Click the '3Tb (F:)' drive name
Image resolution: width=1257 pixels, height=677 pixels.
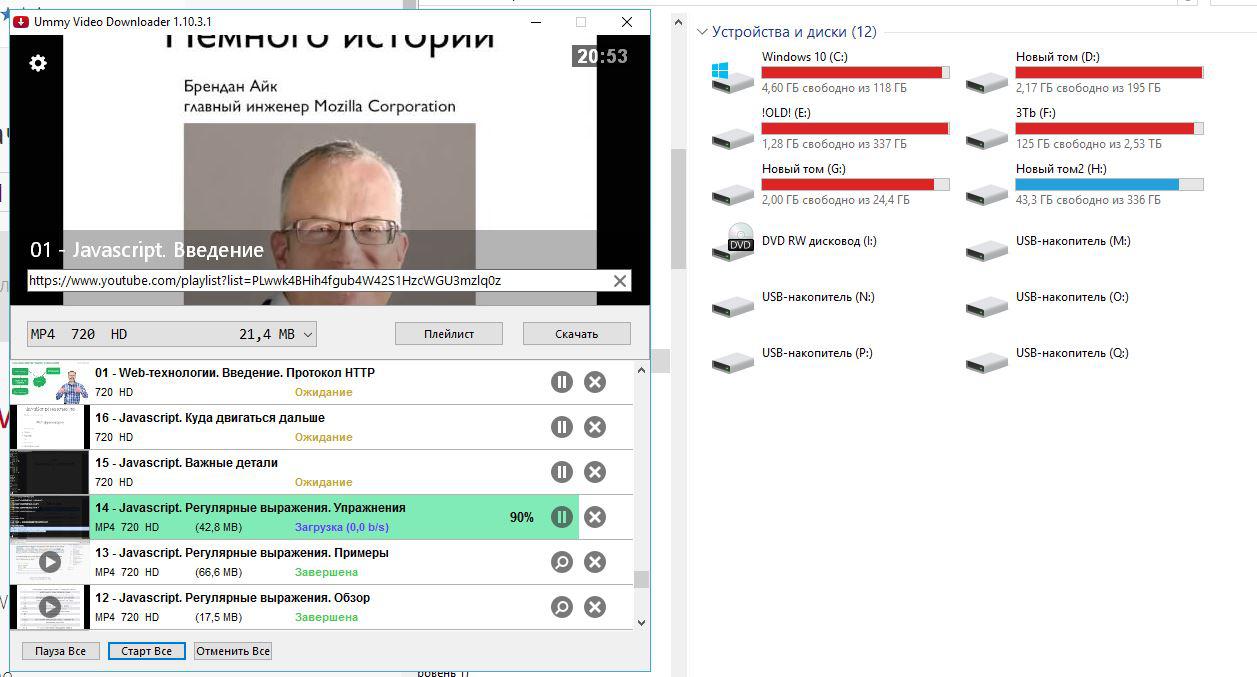1036,113
